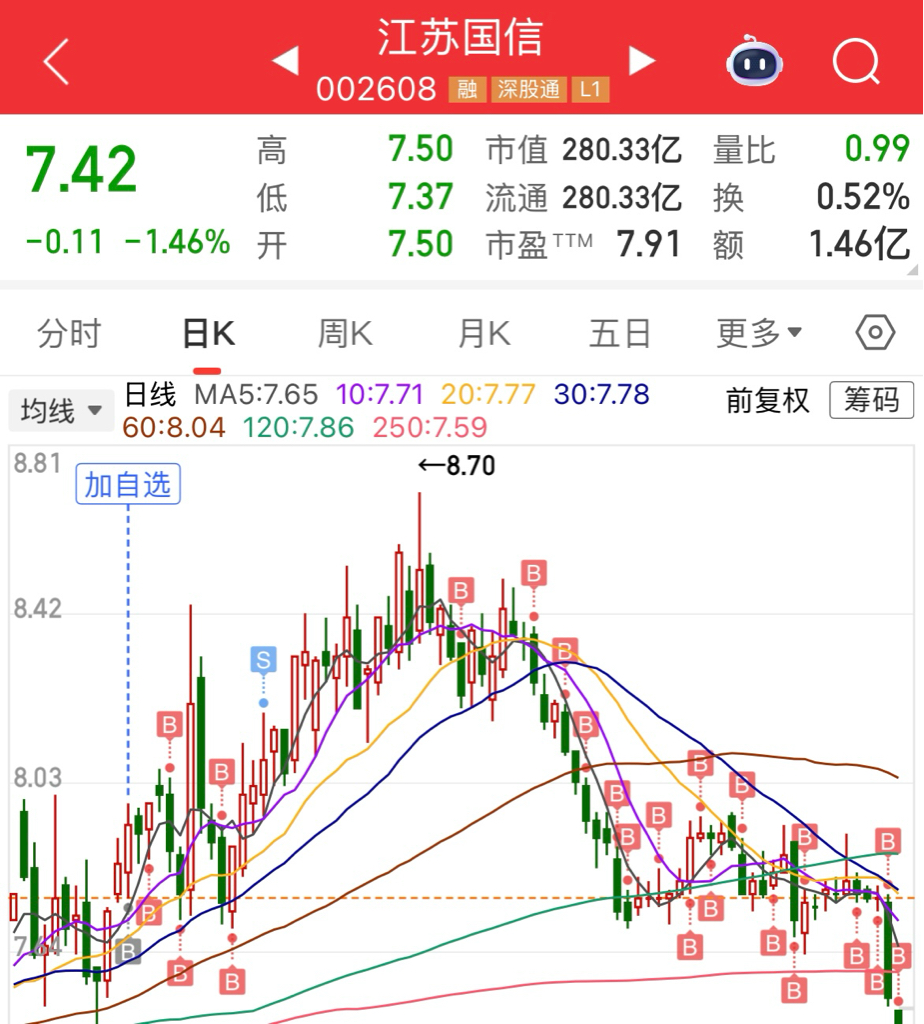Expand the 更多 period dropdown

pyautogui.click(x=759, y=333)
